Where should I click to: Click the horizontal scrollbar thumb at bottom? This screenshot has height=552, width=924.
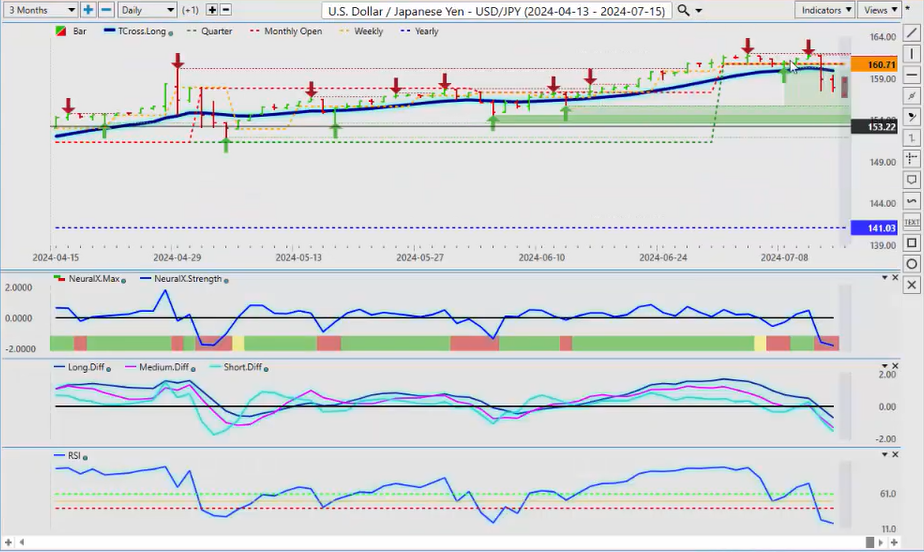[870, 542]
